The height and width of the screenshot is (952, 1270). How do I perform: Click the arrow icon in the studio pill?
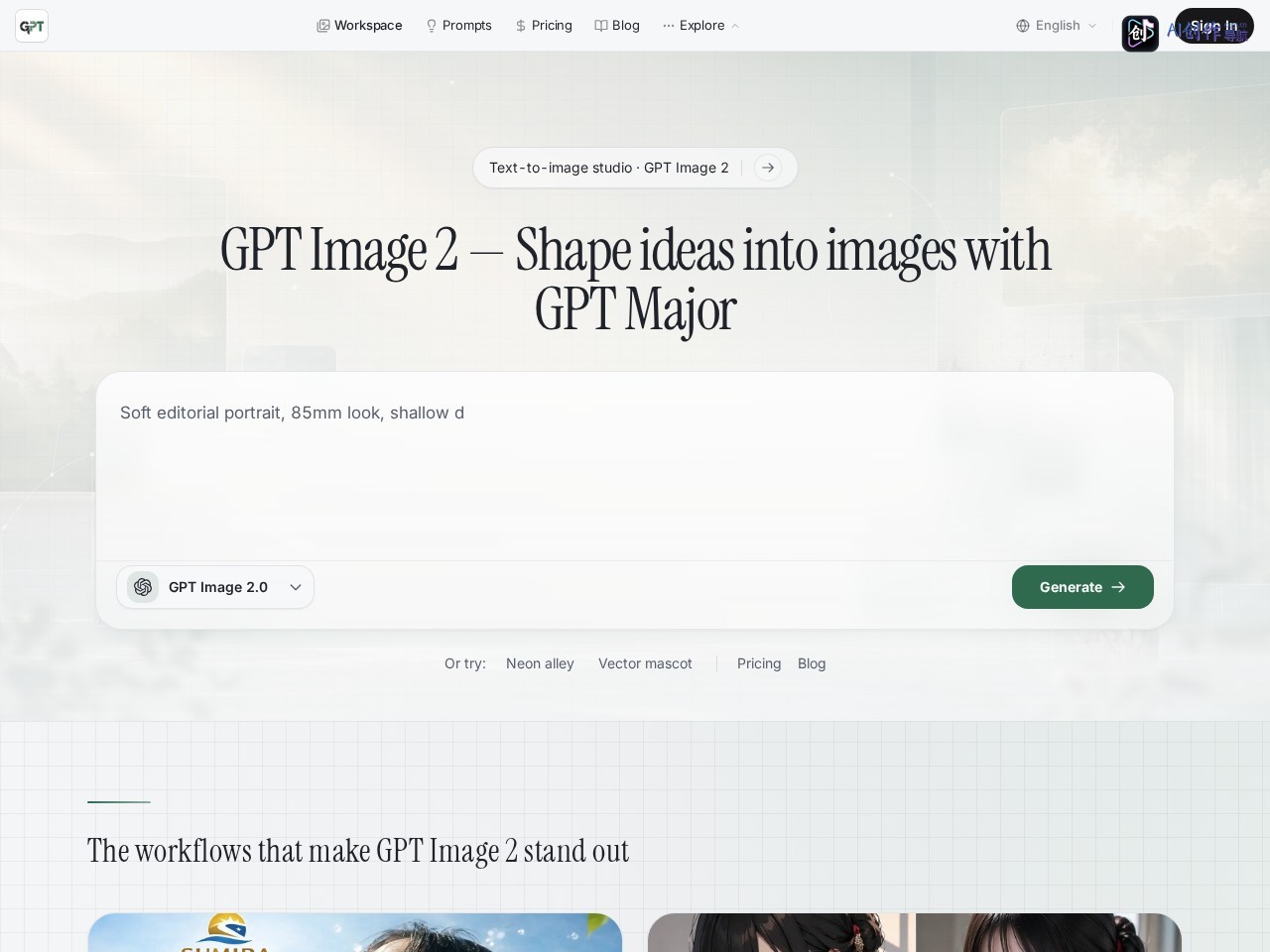pyautogui.click(x=768, y=168)
